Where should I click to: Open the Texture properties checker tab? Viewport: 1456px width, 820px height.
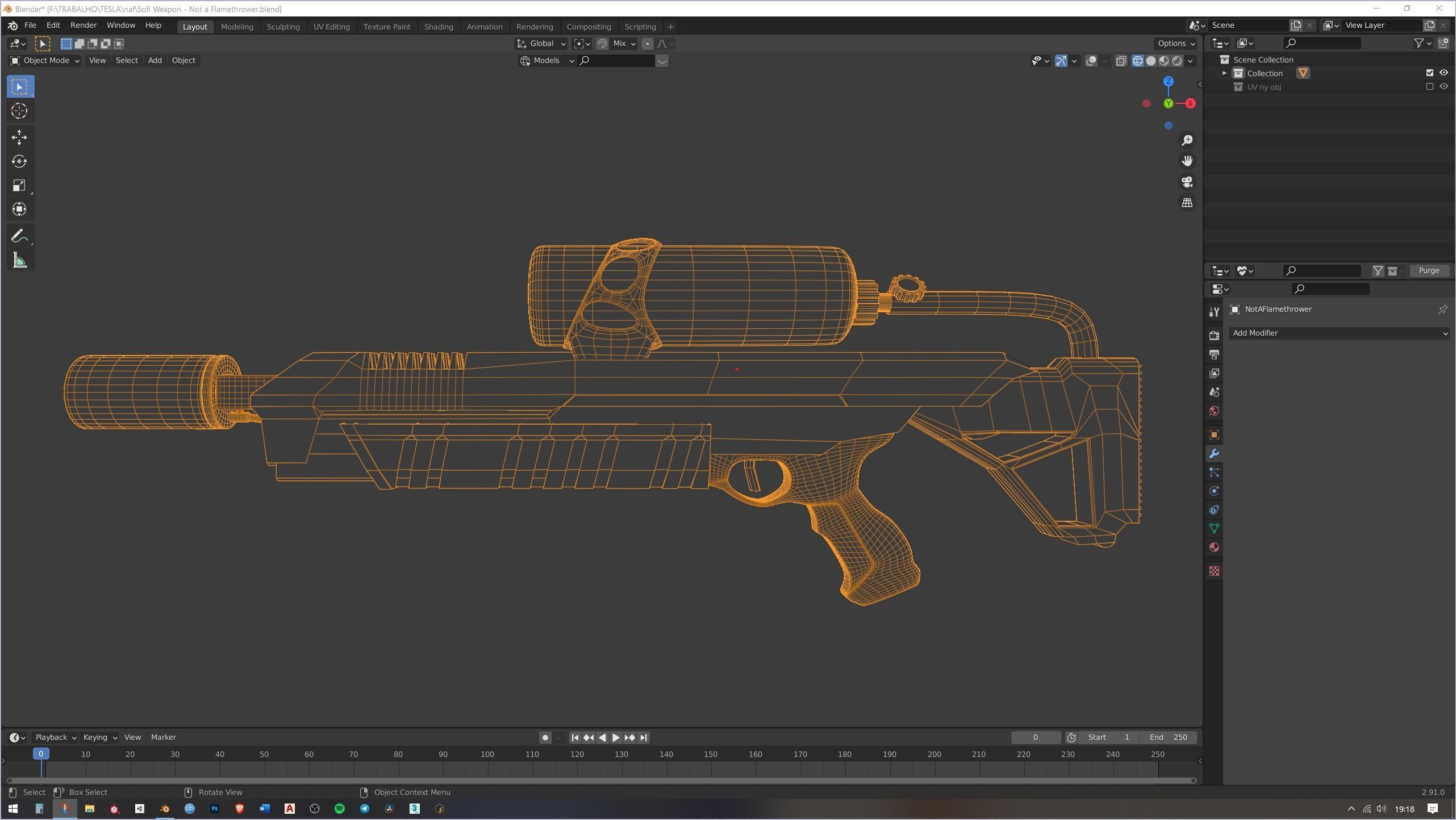coord(1214,571)
